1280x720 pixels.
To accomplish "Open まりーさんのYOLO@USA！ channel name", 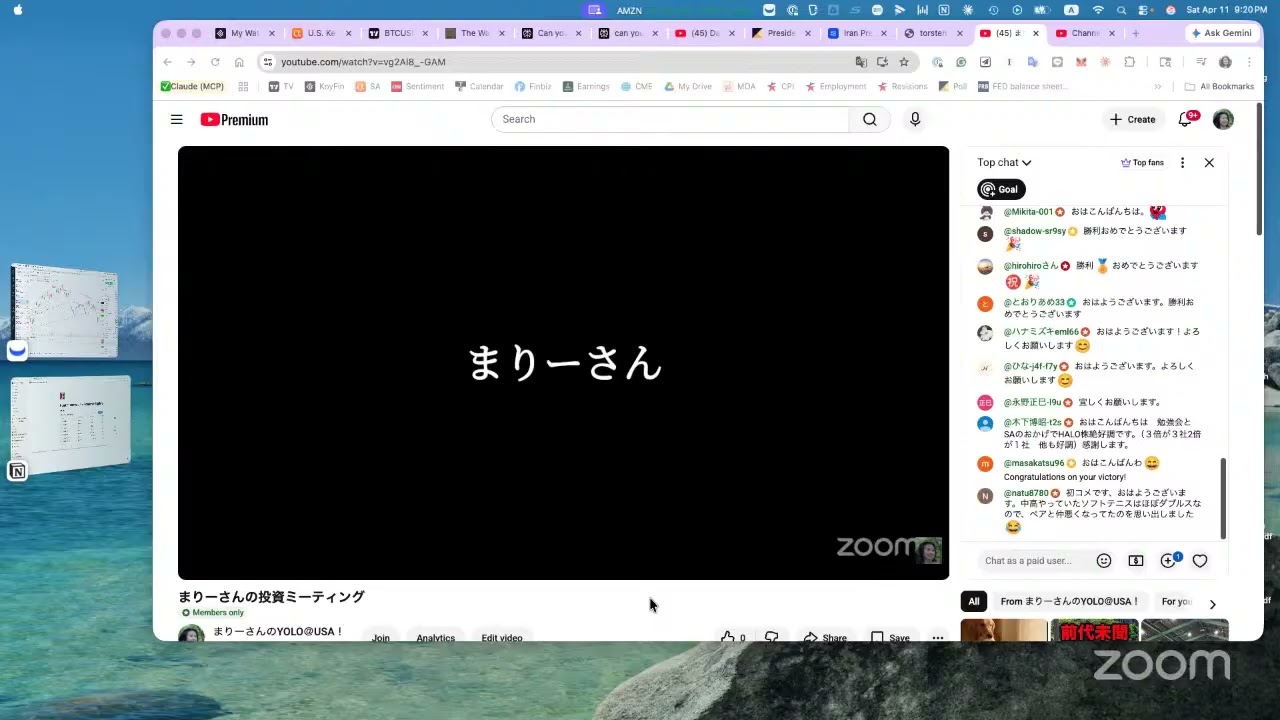I will 278,632.
